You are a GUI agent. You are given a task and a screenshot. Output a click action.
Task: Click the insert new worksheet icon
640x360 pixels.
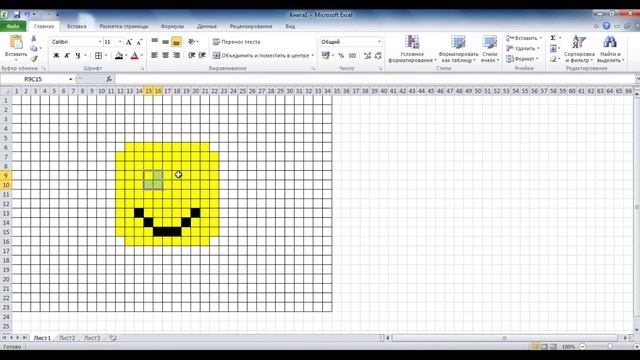pyautogui.click(x=113, y=338)
